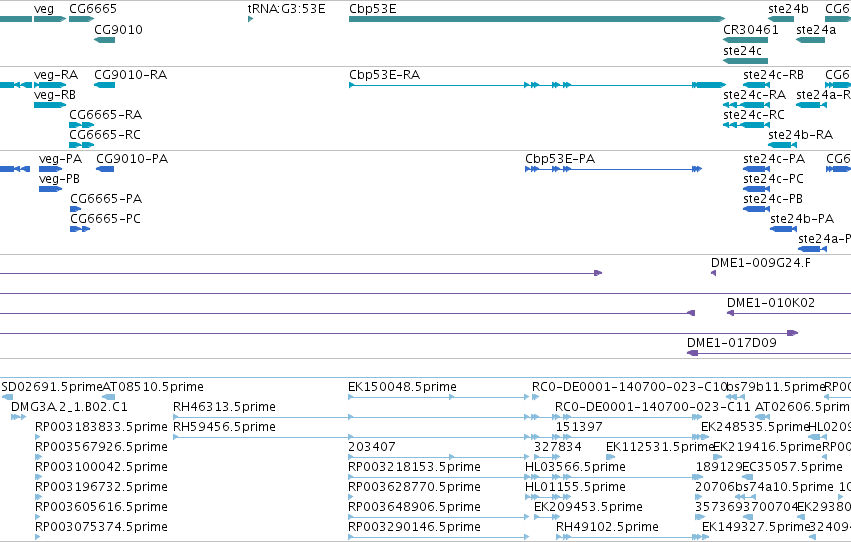This screenshot has height=542, width=851.
Task: Open EST RP003196732.5prime
Action: click(x=101, y=487)
